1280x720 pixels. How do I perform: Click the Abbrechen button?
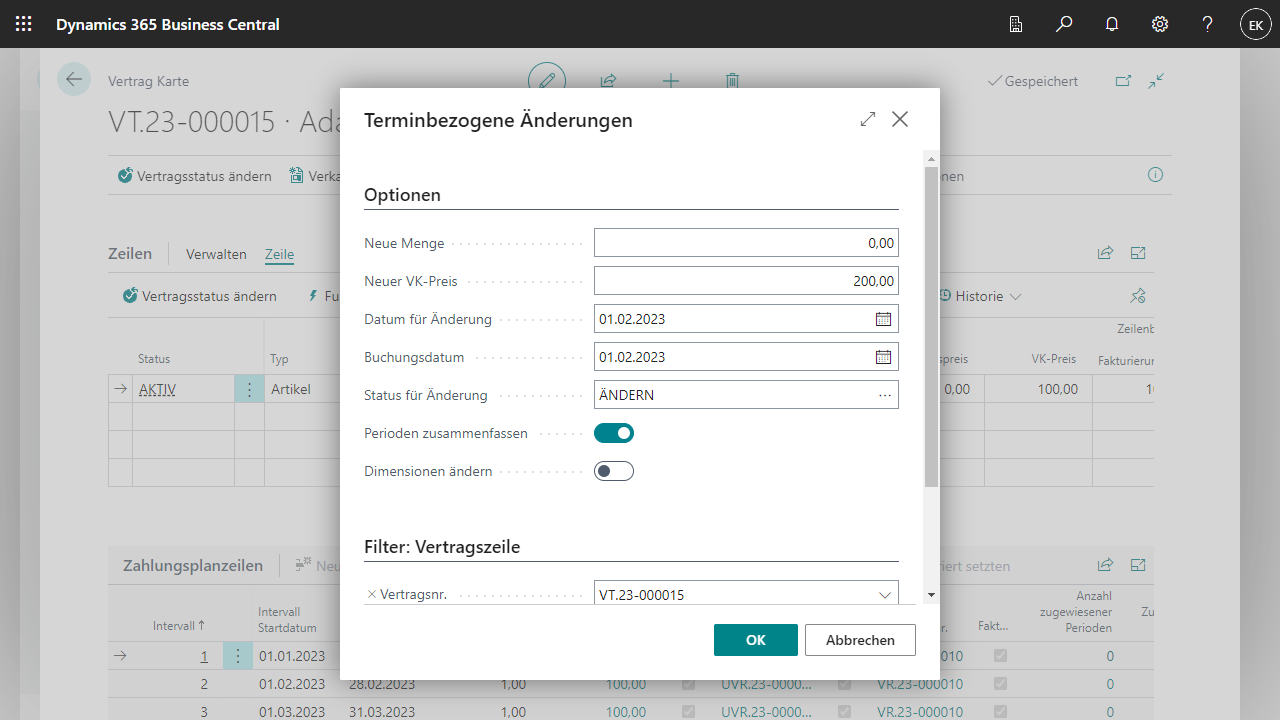pyautogui.click(x=860, y=640)
